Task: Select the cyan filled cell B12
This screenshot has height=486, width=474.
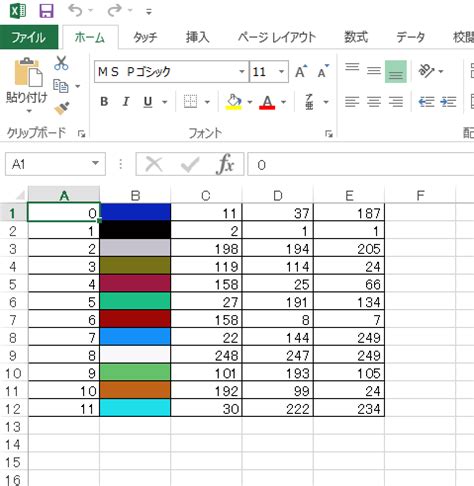Action: (x=135, y=408)
